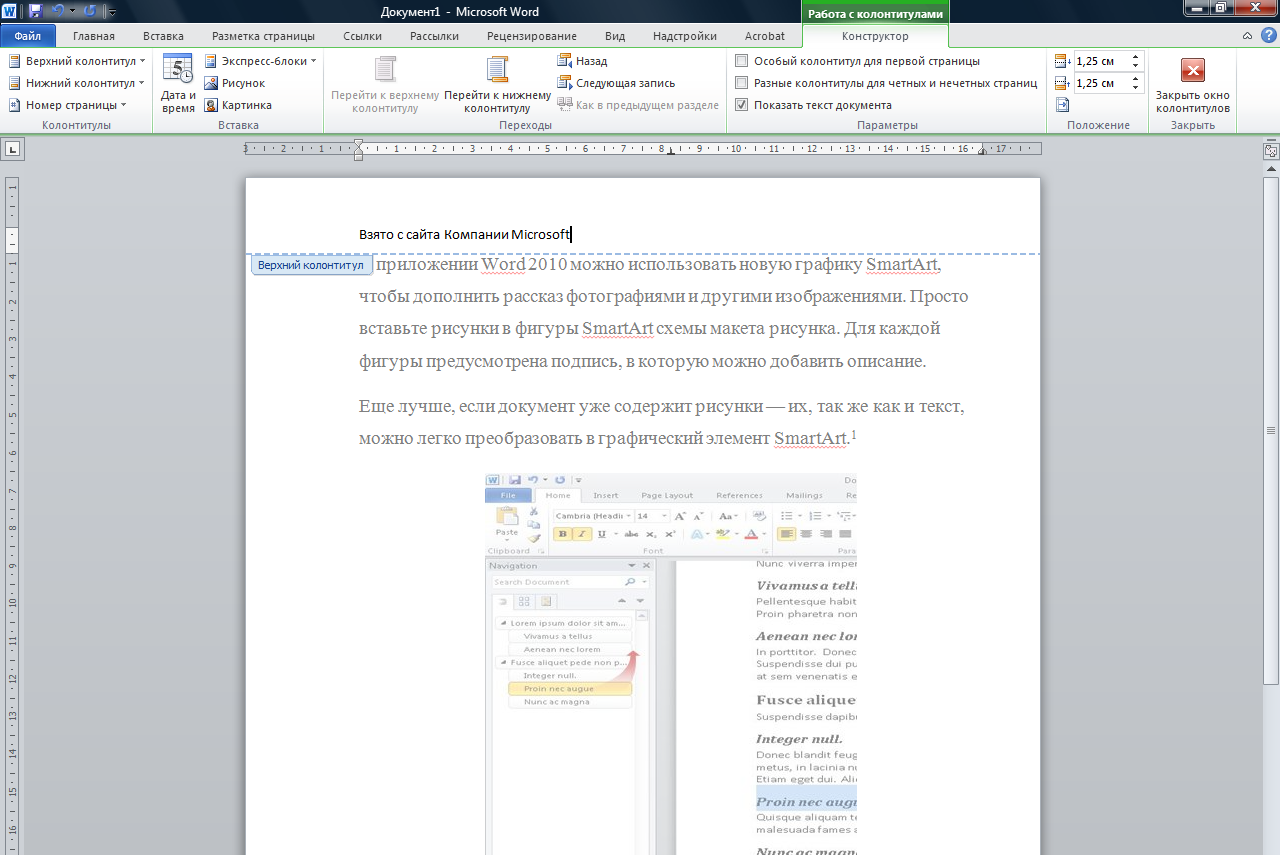Open Customize Quick Access Toolbar dropdown
Image resolution: width=1280 pixels, height=855 pixels.
(x=111, y=12)
